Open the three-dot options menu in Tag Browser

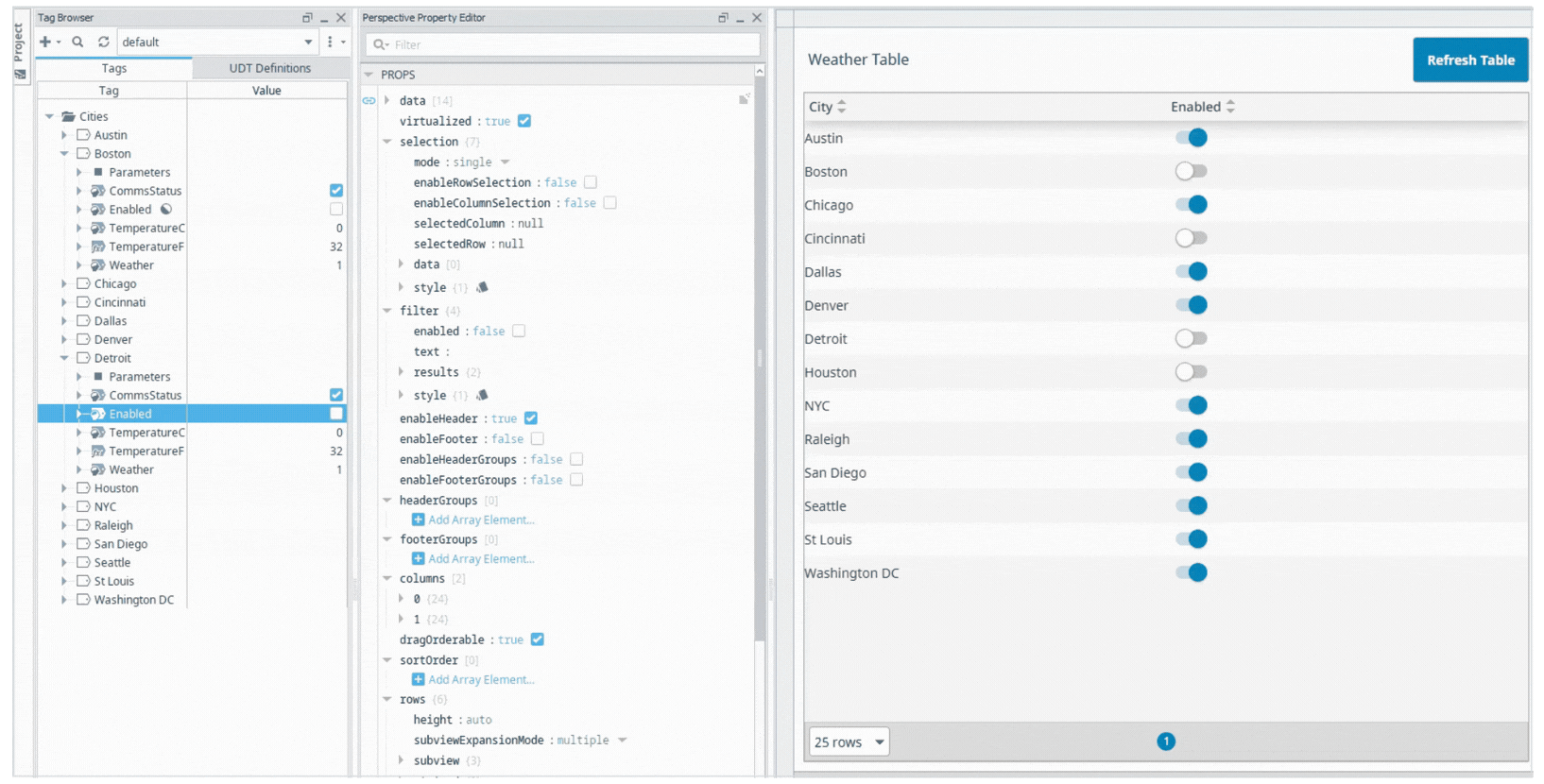330,42
